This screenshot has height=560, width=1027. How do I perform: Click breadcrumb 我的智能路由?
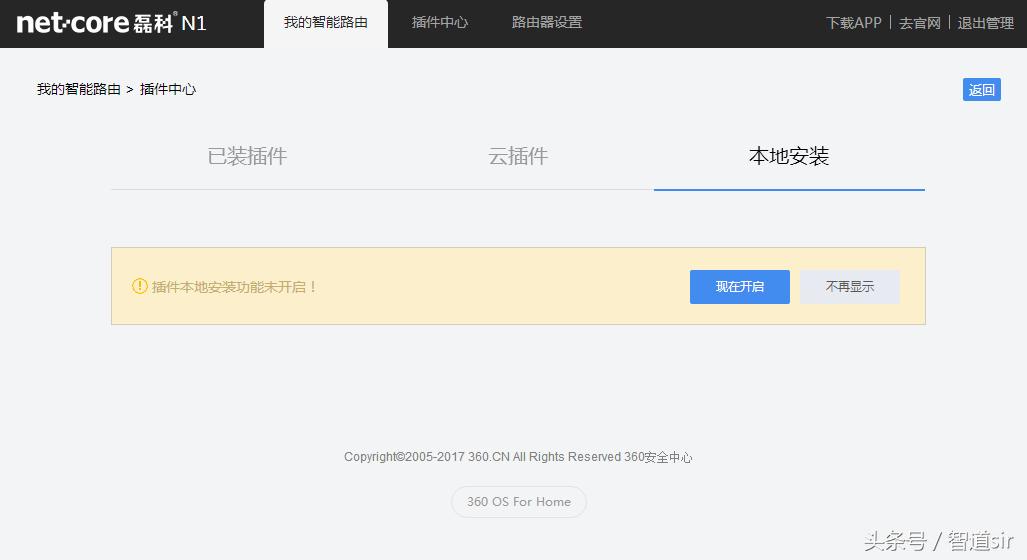(x=79, y=89)
